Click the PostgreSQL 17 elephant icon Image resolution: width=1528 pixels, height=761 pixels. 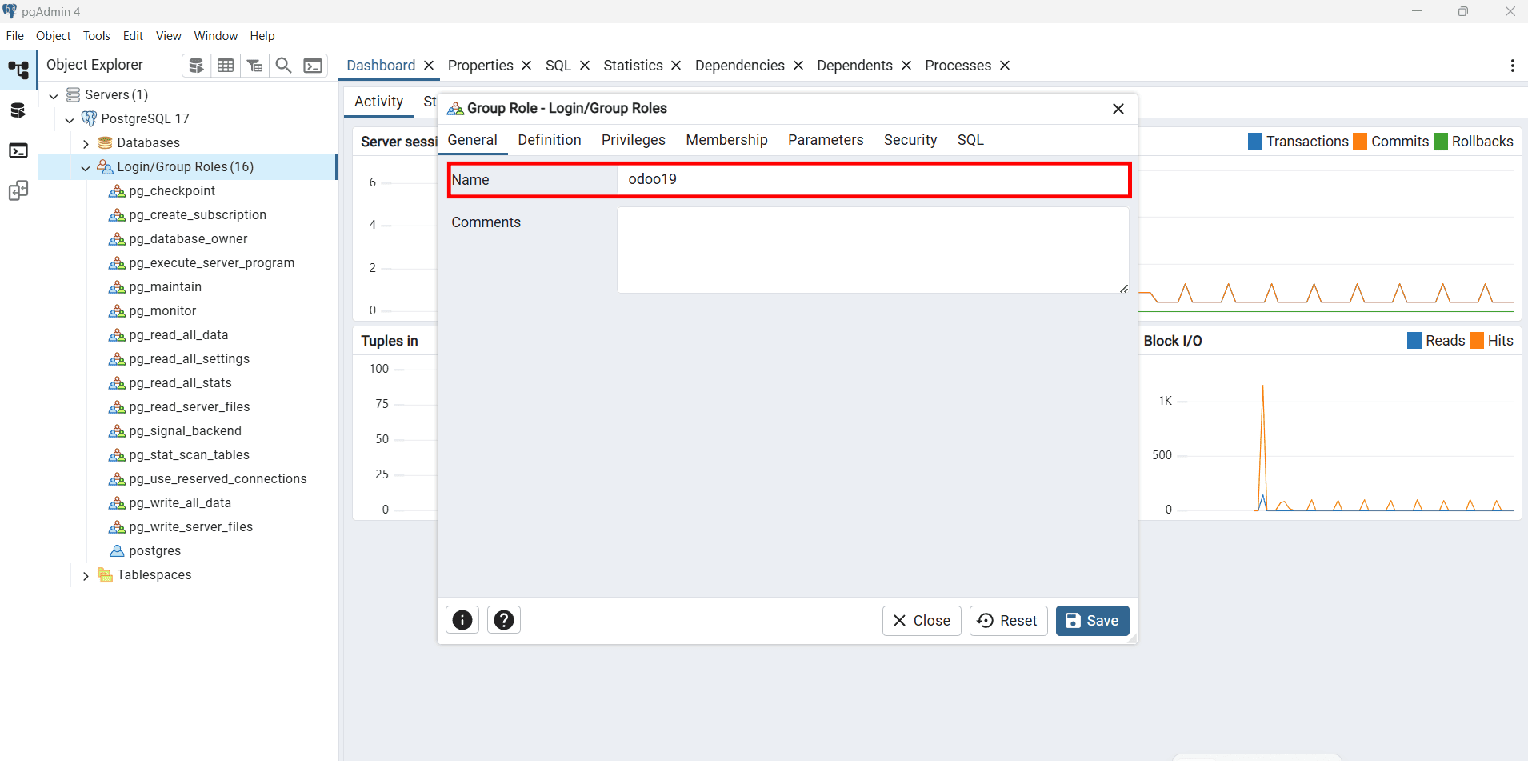point(89,119)
